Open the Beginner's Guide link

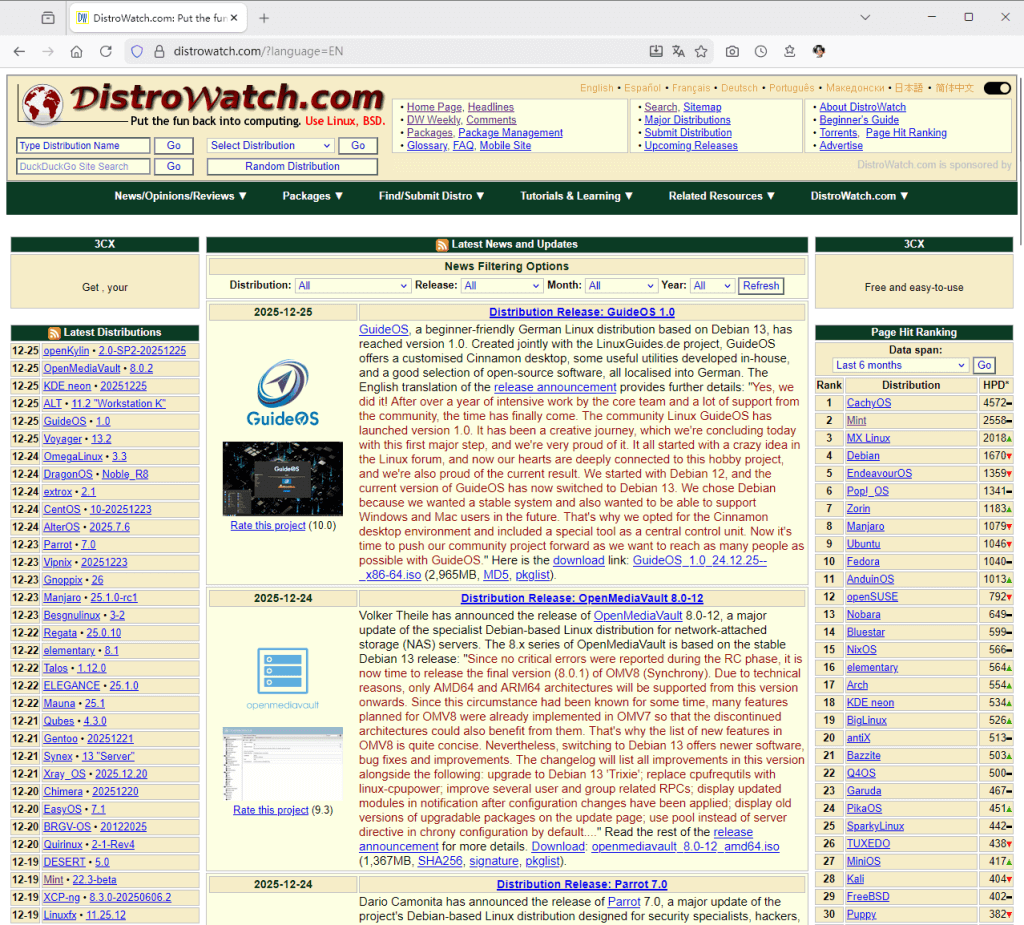[859, 120]
